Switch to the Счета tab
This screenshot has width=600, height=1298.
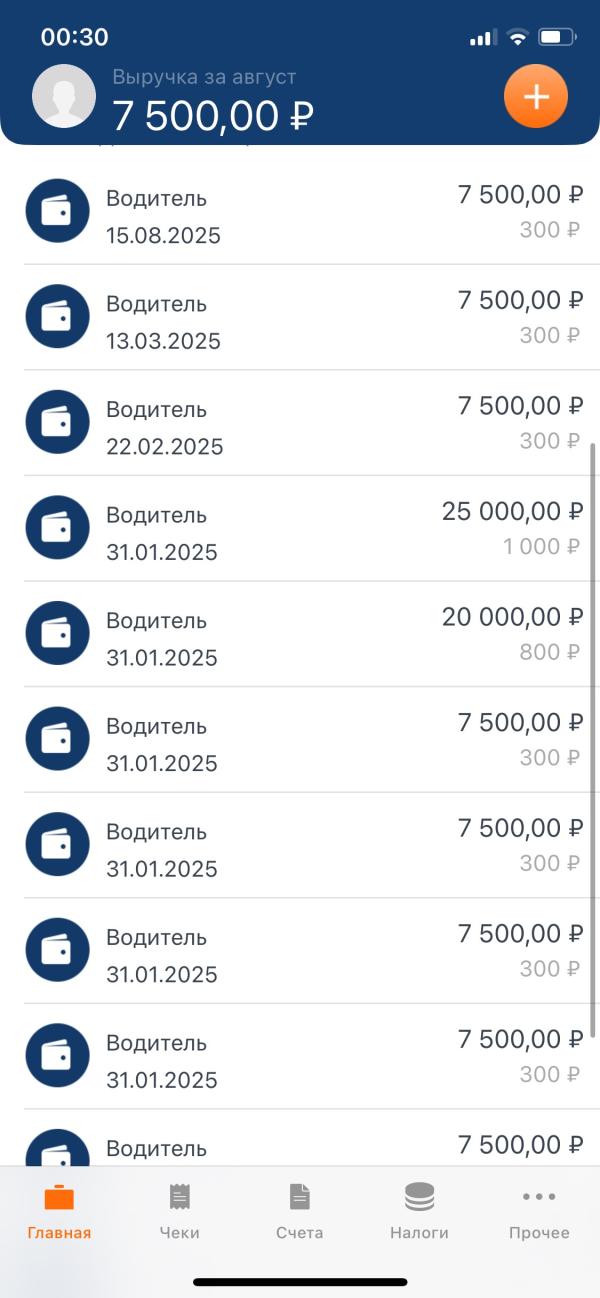[299, 1211]
